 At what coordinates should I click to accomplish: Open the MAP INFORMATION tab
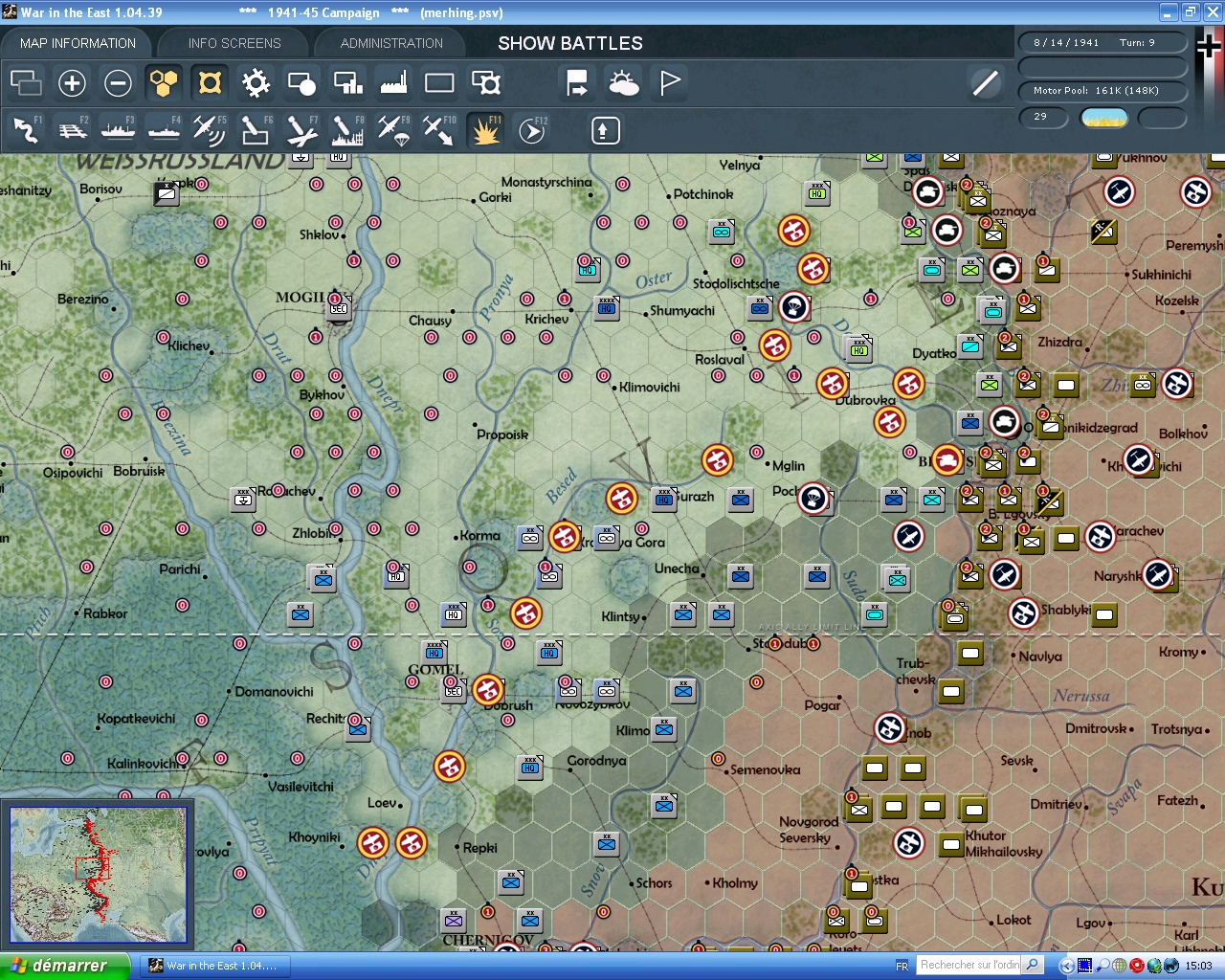click(78, 43)
